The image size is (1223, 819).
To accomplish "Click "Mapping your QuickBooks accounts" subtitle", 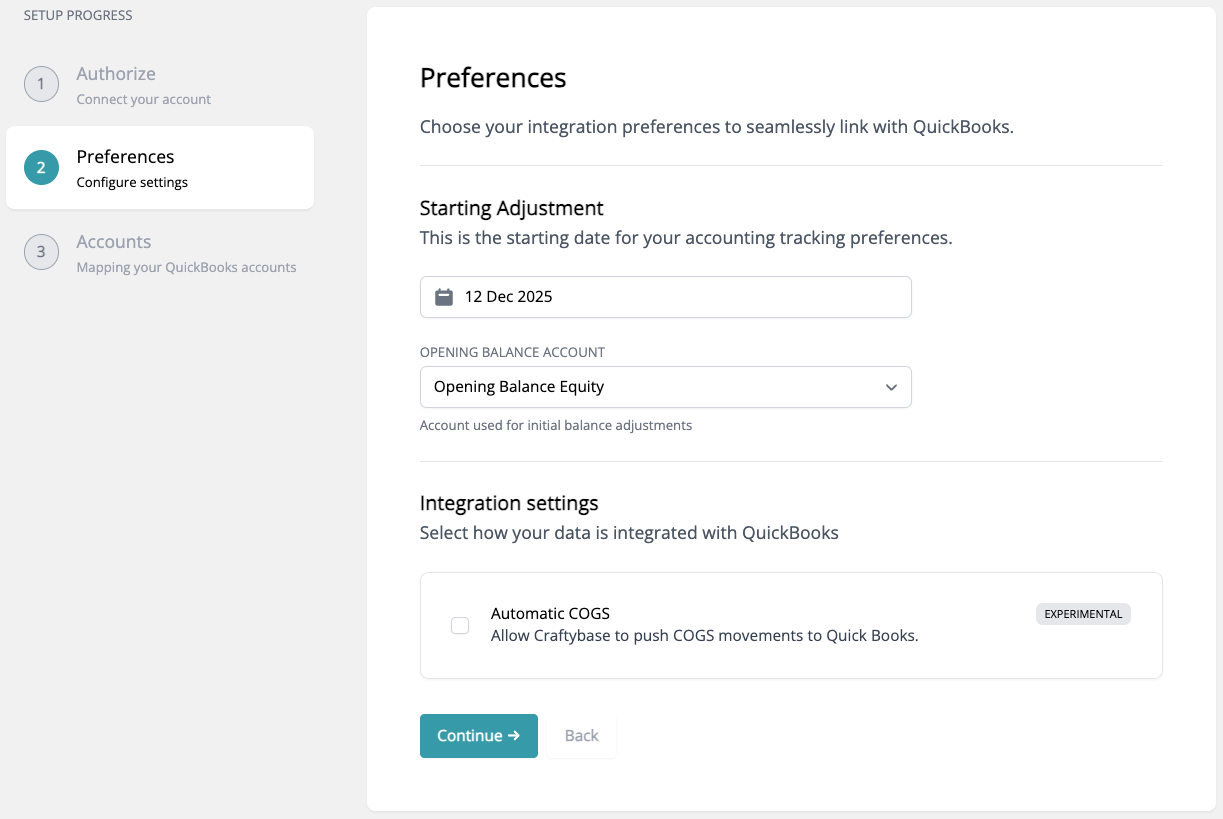I will click(x=186, y=268).
